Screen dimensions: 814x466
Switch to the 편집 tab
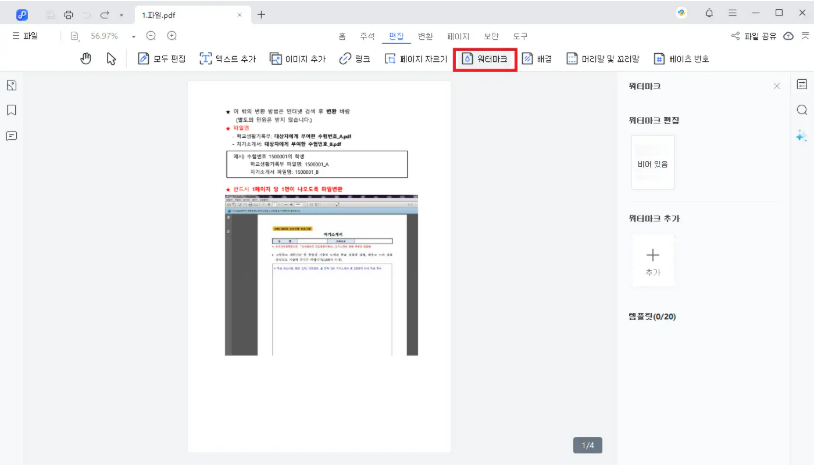tap(396, 36)
